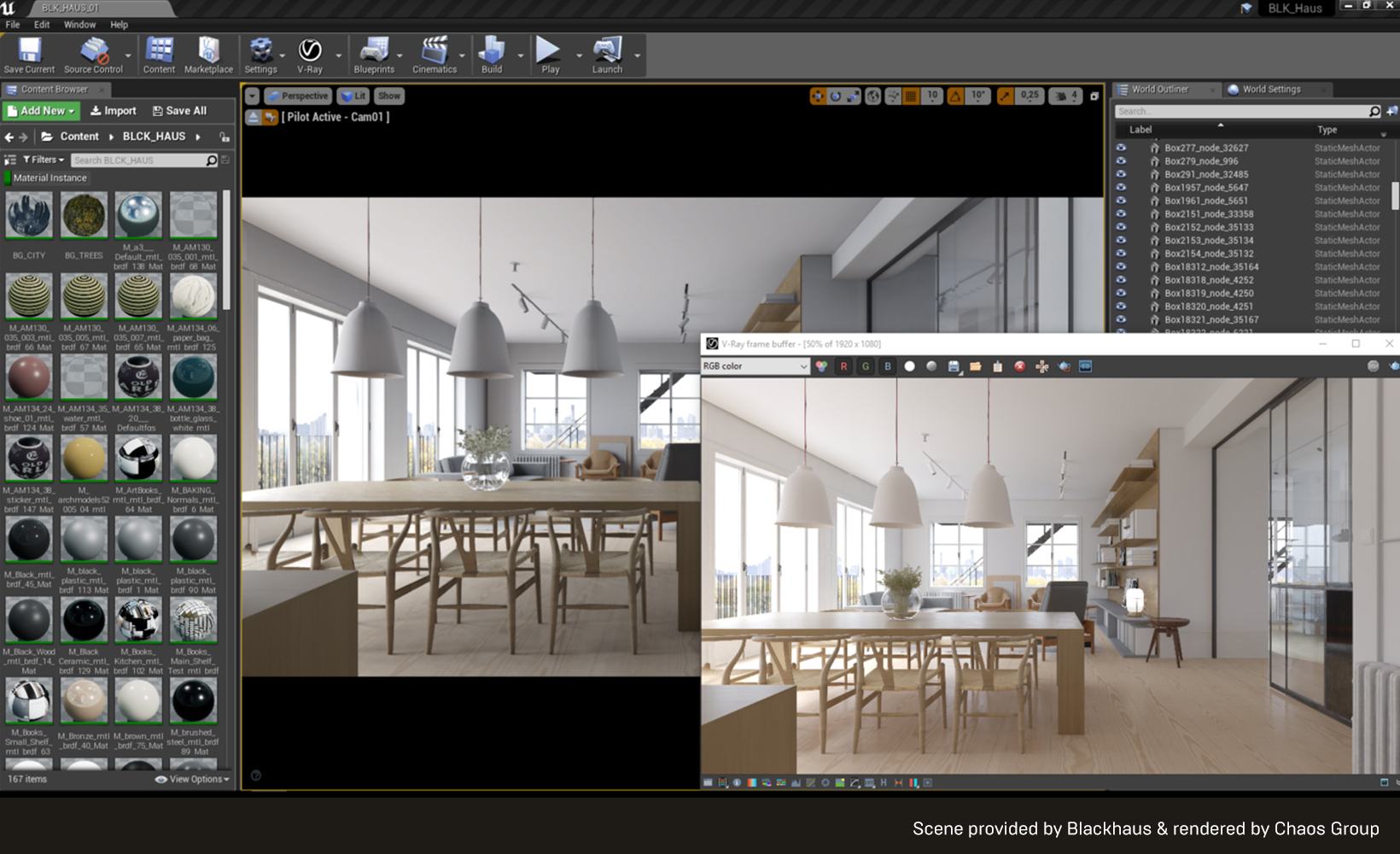
Task: Toggle red channel in V-Ray frame buffer
Action: [843, 366]
